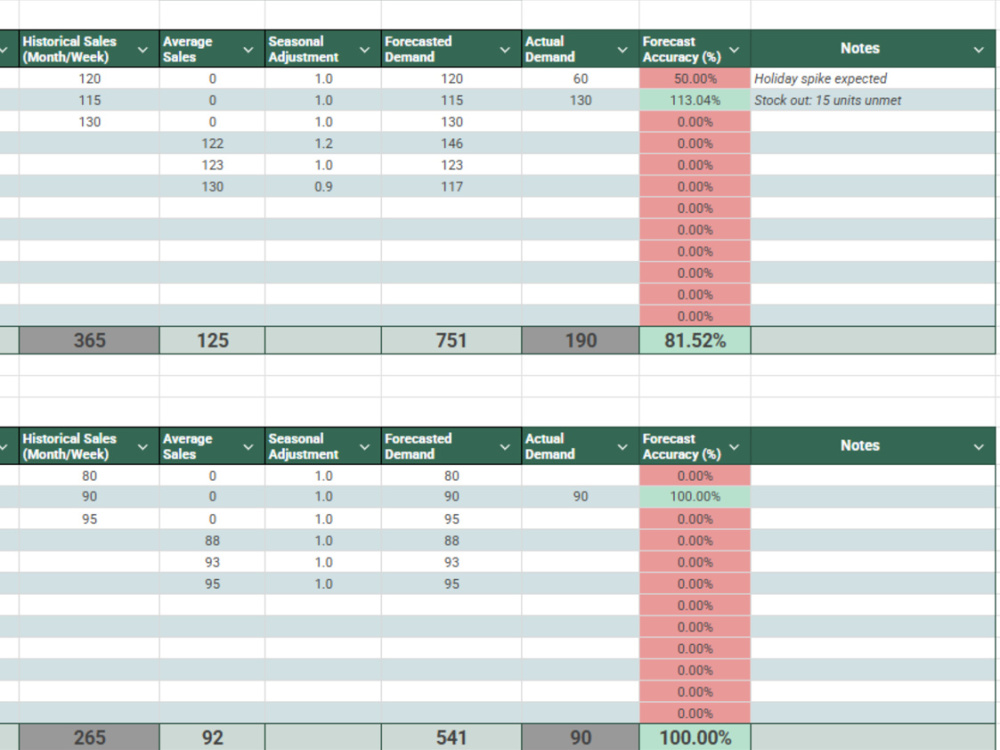This screenshot has height=750, width=1000.
Task: Open bottom table Actual Demand filter arrow
Action: (x=622, y=447)
